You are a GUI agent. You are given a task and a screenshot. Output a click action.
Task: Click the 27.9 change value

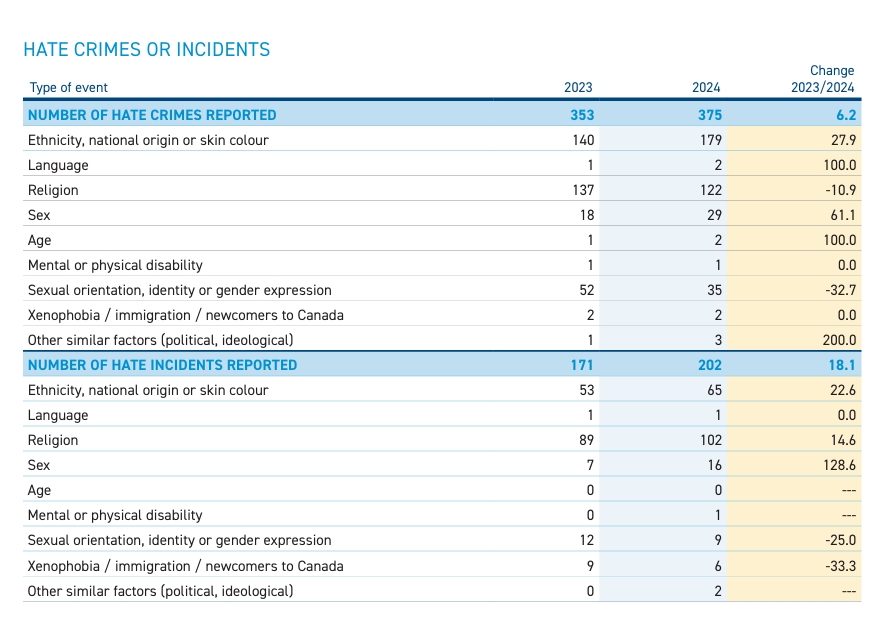point(843,140)
